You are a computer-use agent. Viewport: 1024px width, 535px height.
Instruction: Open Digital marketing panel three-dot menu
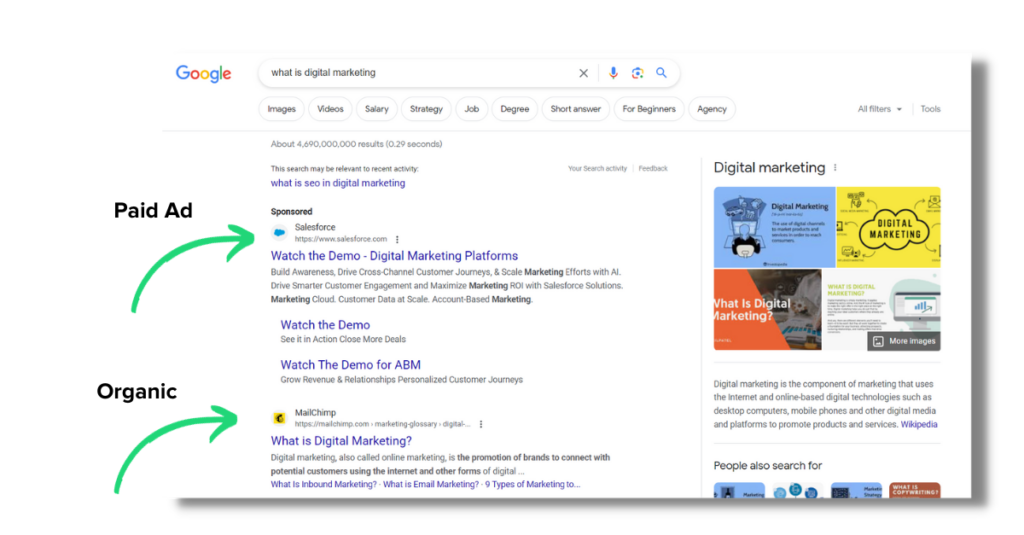click(835, 168)
